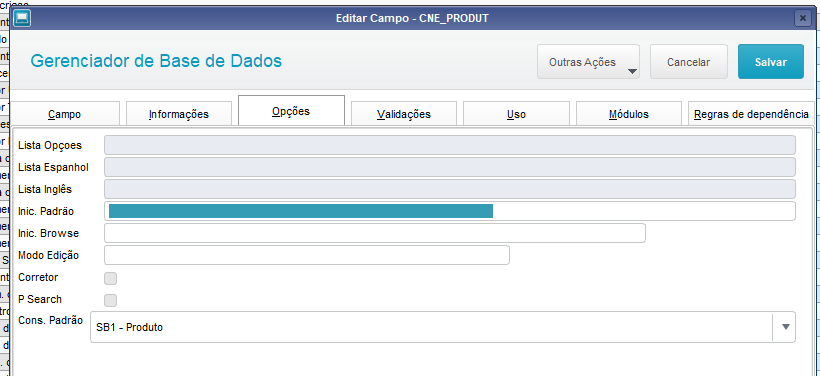Click the Lista Inglês field
The image size is (820, 376).
450,189
